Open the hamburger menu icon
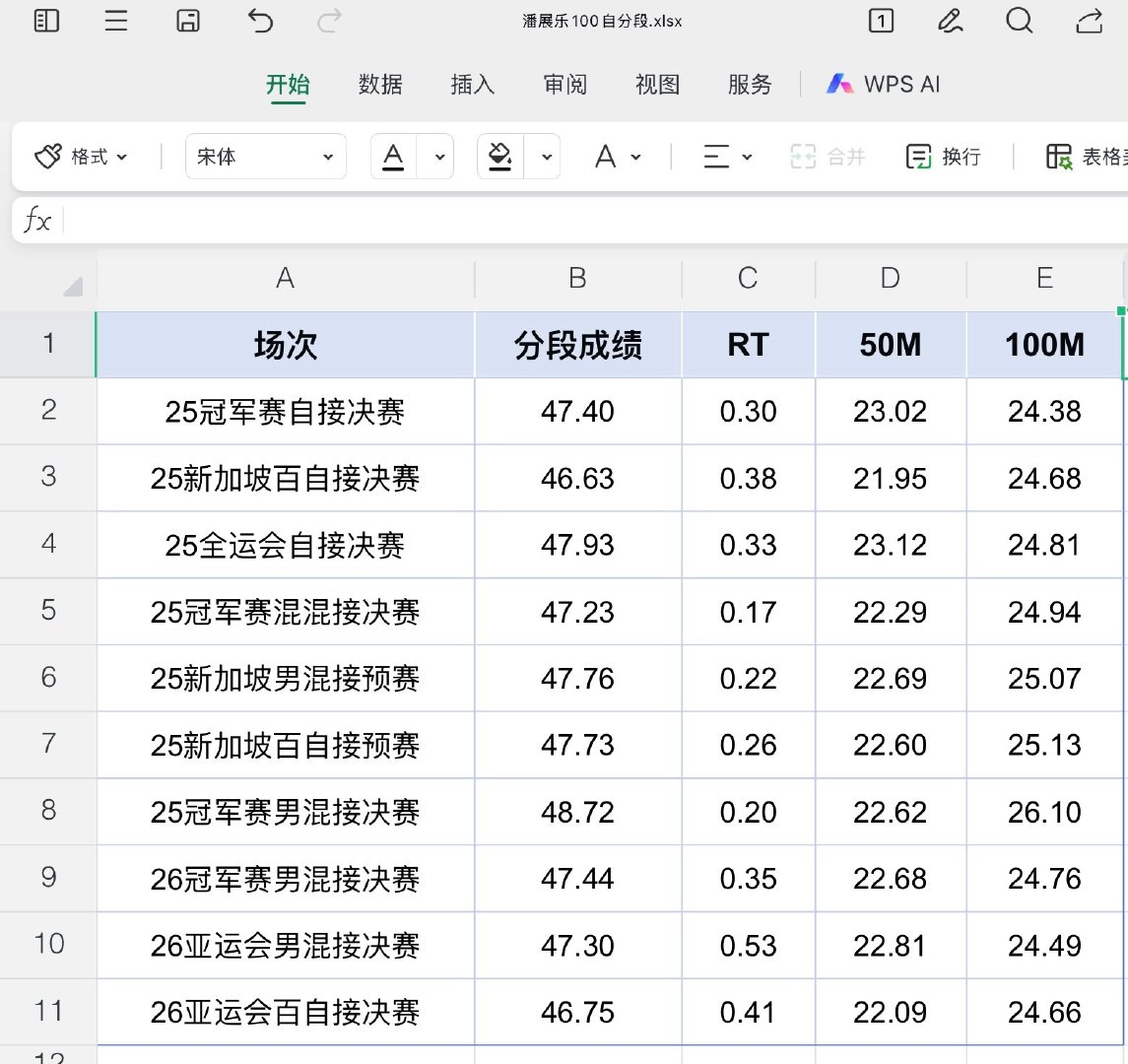The width and height of the screenshot is (1128, 1064). (x=116, y=20)
